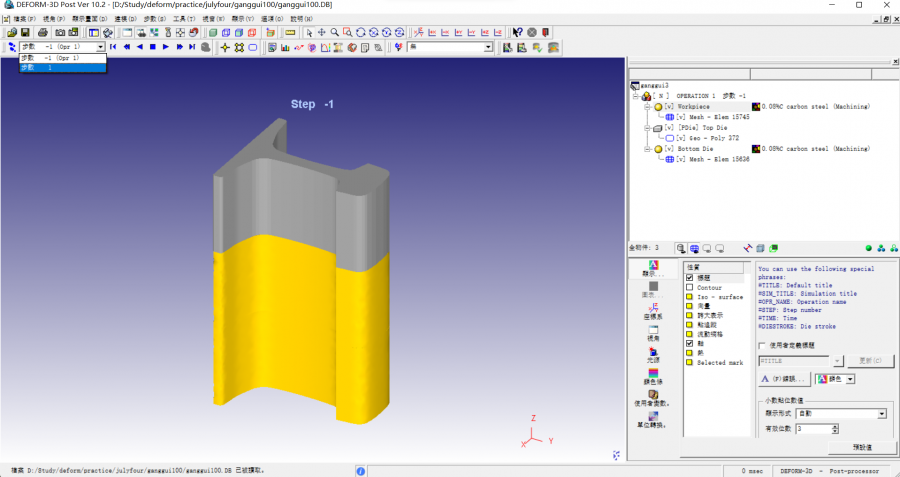The width and height of the screenshot is (900, 477).
Task: Open the step selection dropdown arrow
Action: (x=100, y=47)
